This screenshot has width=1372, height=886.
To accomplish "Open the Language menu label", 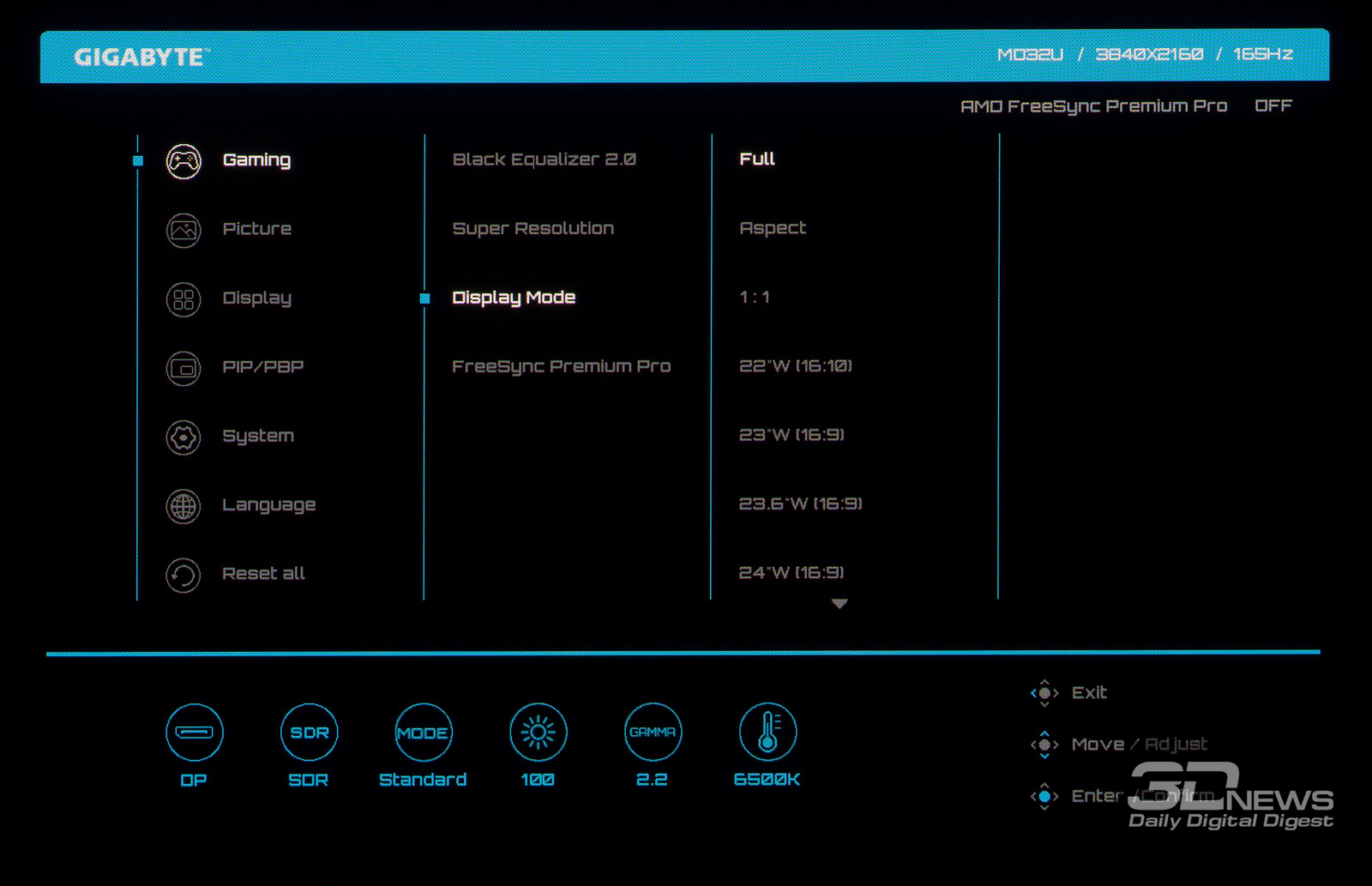I will 268,505.
